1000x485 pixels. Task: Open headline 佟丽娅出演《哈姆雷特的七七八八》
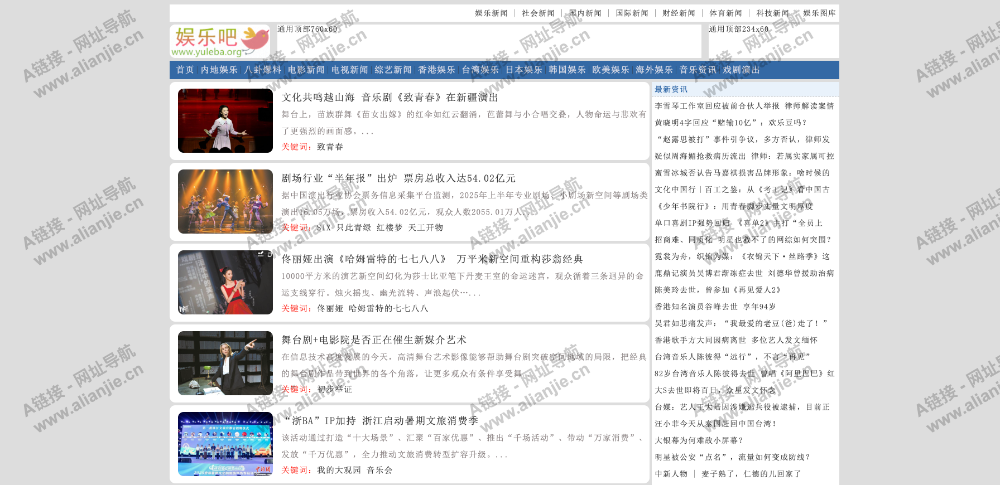pos(432,259)
